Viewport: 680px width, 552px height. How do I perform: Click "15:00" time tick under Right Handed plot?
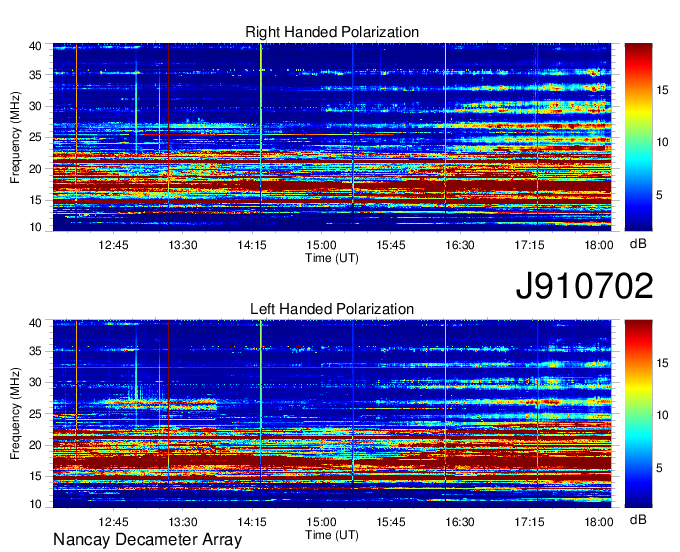[321, 245]
